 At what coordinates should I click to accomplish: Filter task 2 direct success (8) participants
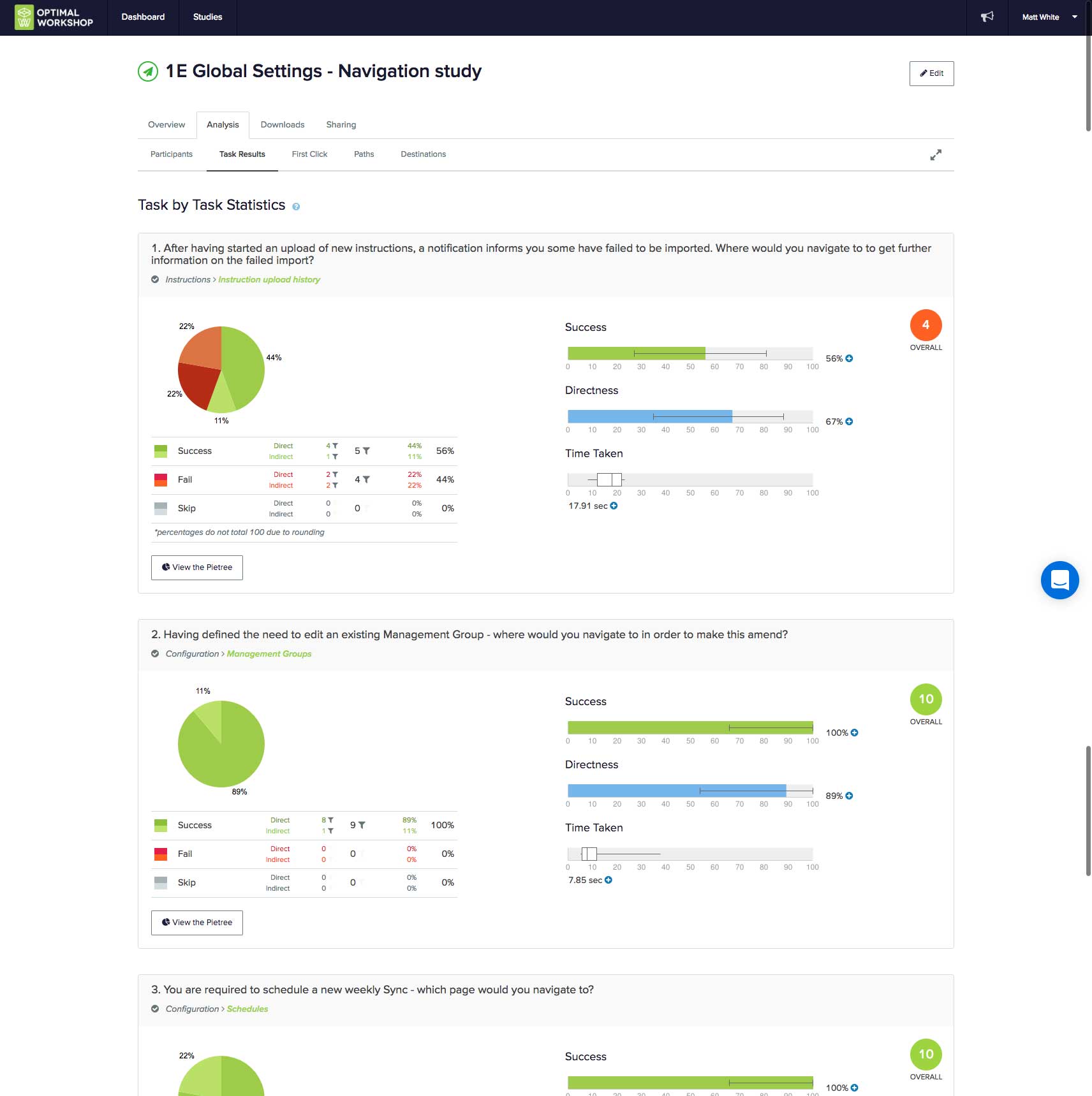point(330,821)
